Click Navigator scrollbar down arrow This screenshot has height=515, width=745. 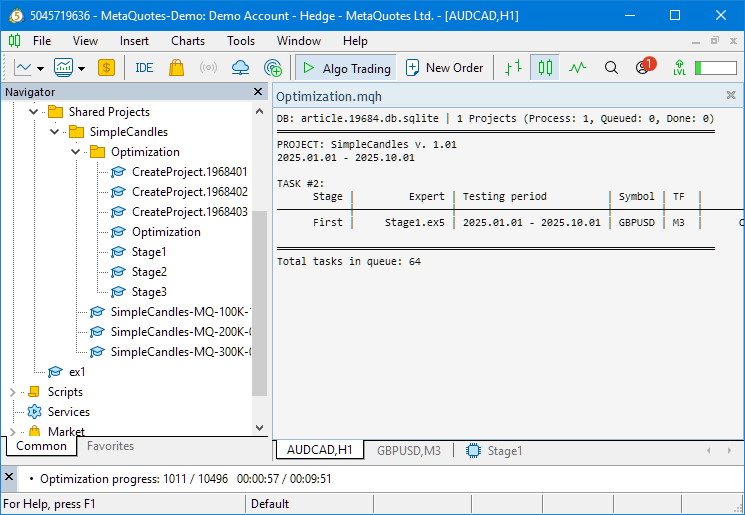[x=259, y=428]
